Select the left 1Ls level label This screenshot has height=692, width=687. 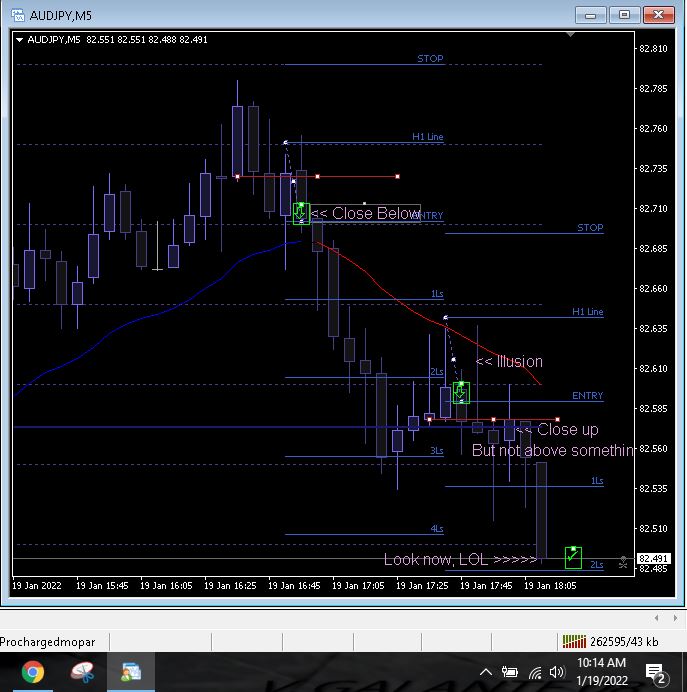click(437, 293)
